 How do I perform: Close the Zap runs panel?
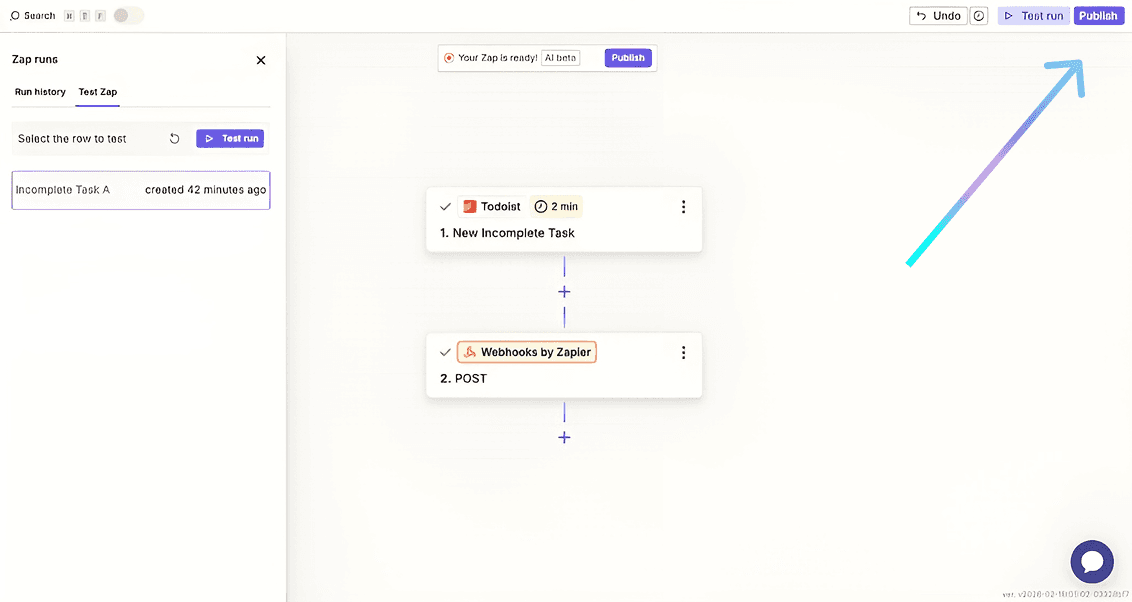(261, 60)
